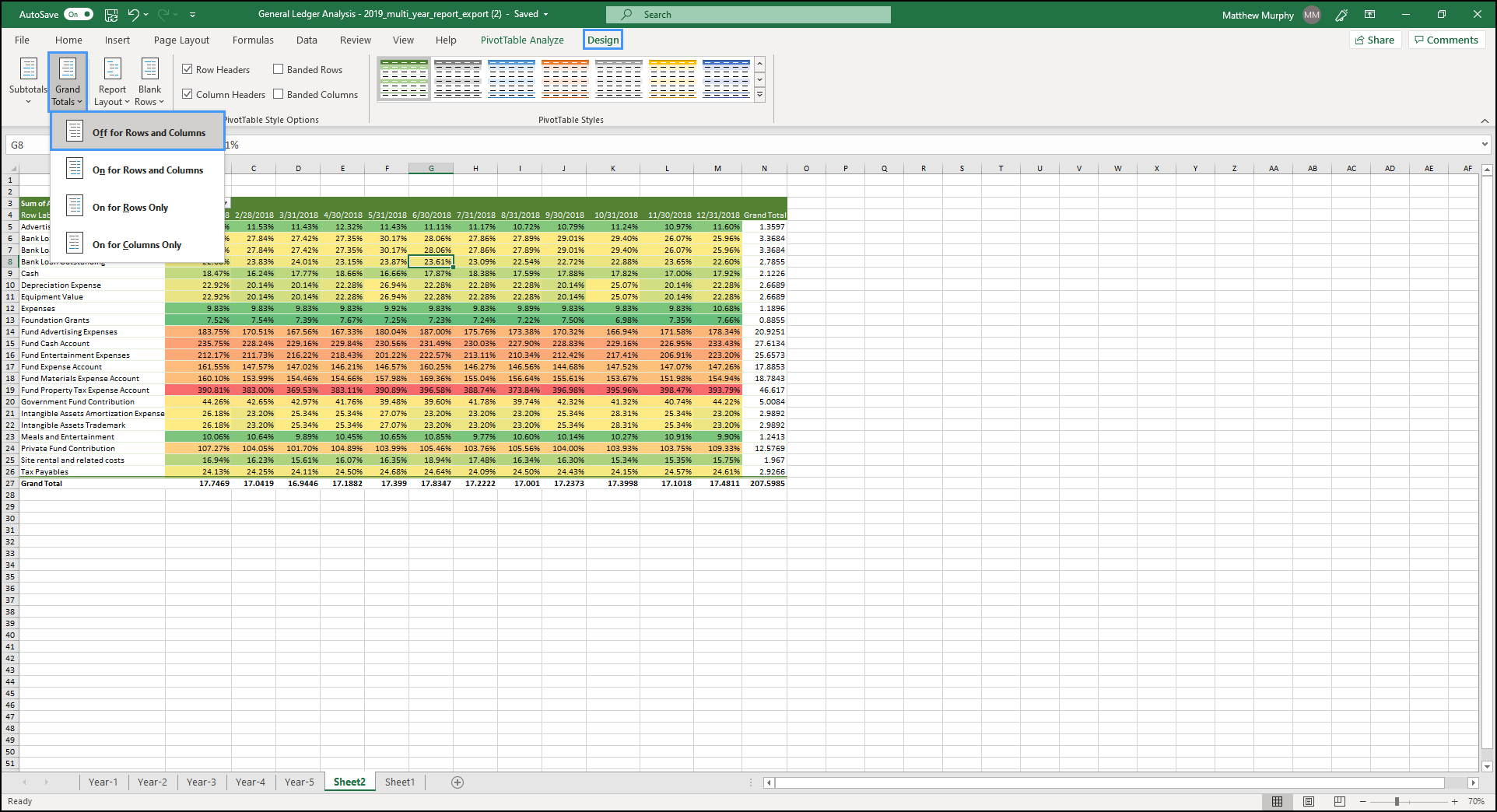
Task: Increase zoom using the zoom slider
Action: [x=1454, y=801]
